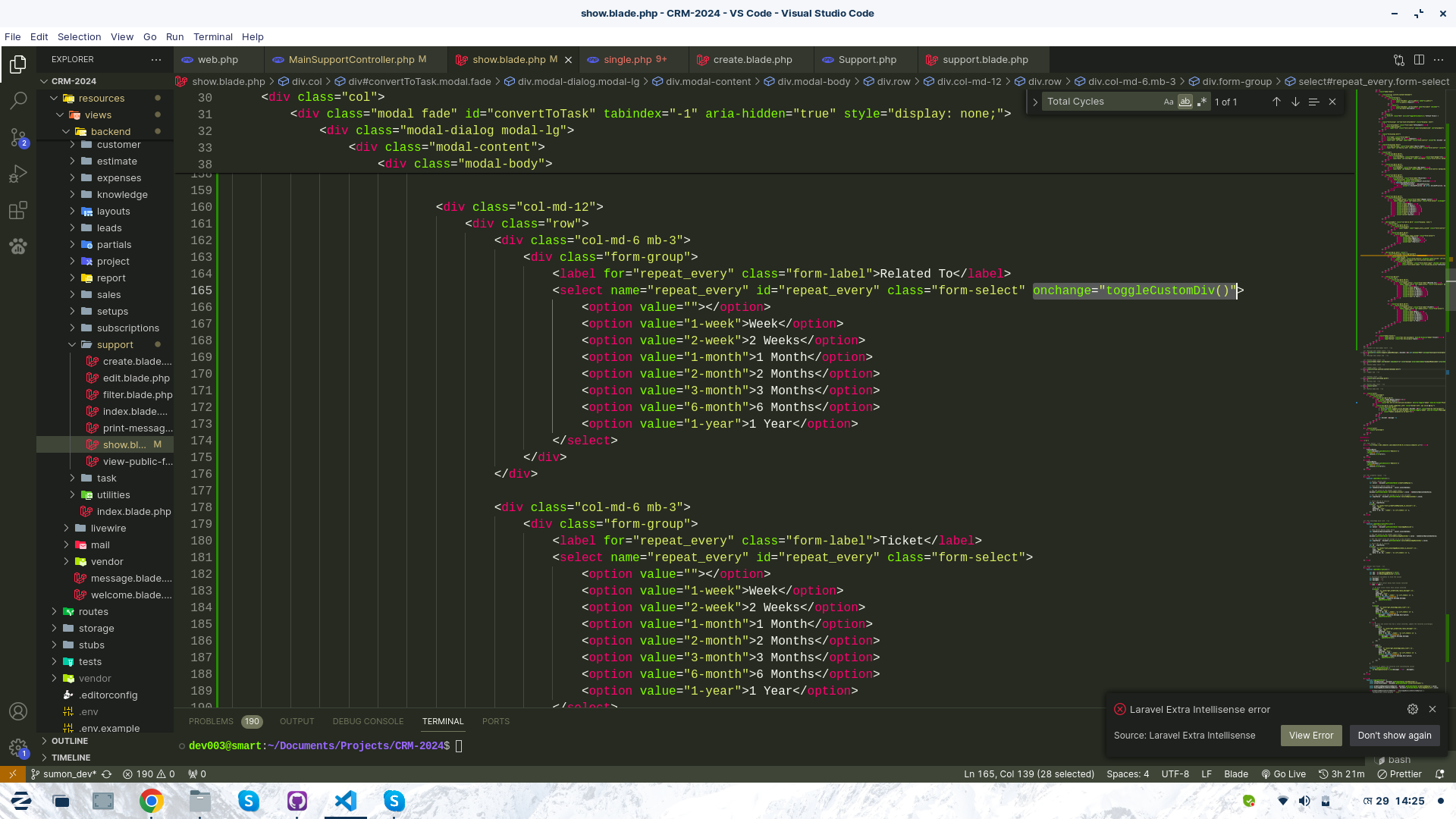Open the Go menu
This screenshot has width=1456, height=819.
[149, 36]
